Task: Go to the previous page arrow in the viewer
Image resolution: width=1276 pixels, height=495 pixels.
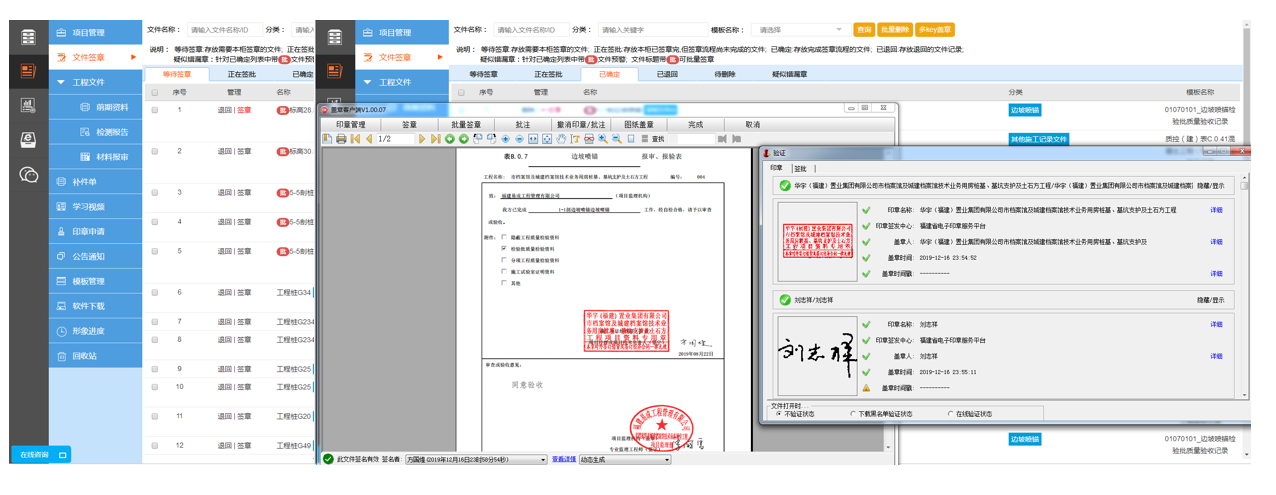Action: [x=369, y=139]
